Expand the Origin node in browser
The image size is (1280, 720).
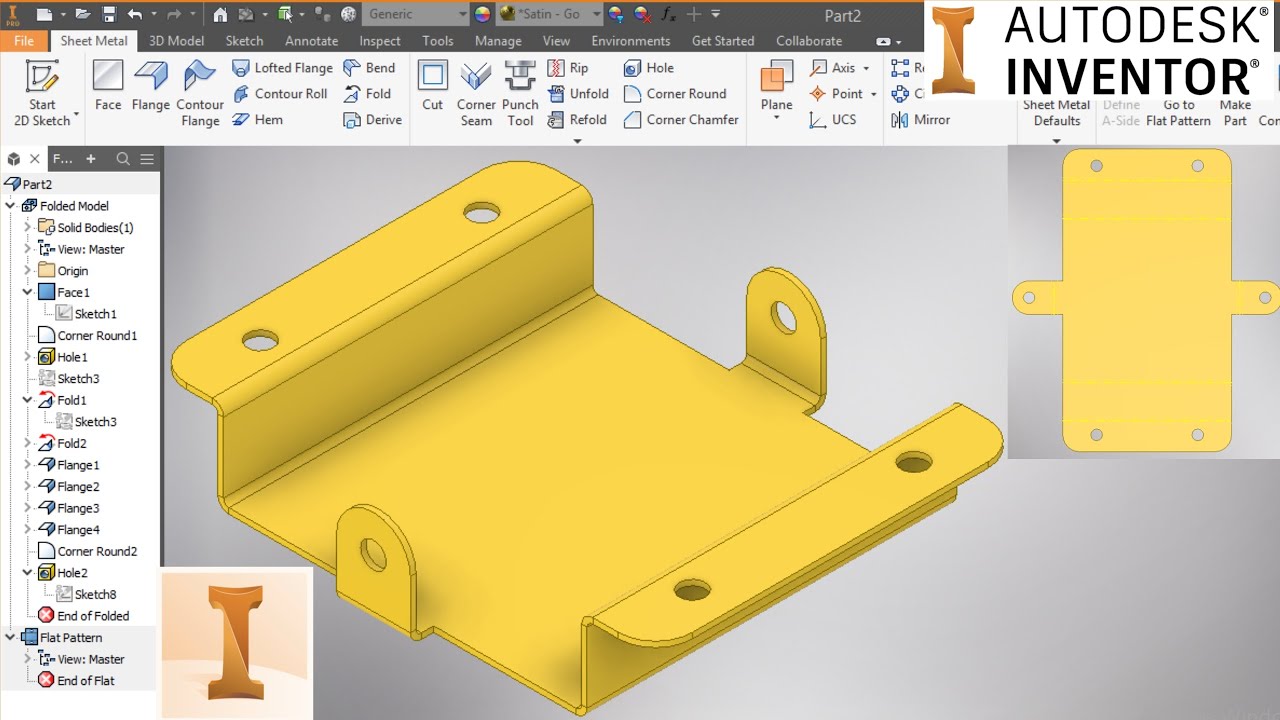tap(29, 270)
